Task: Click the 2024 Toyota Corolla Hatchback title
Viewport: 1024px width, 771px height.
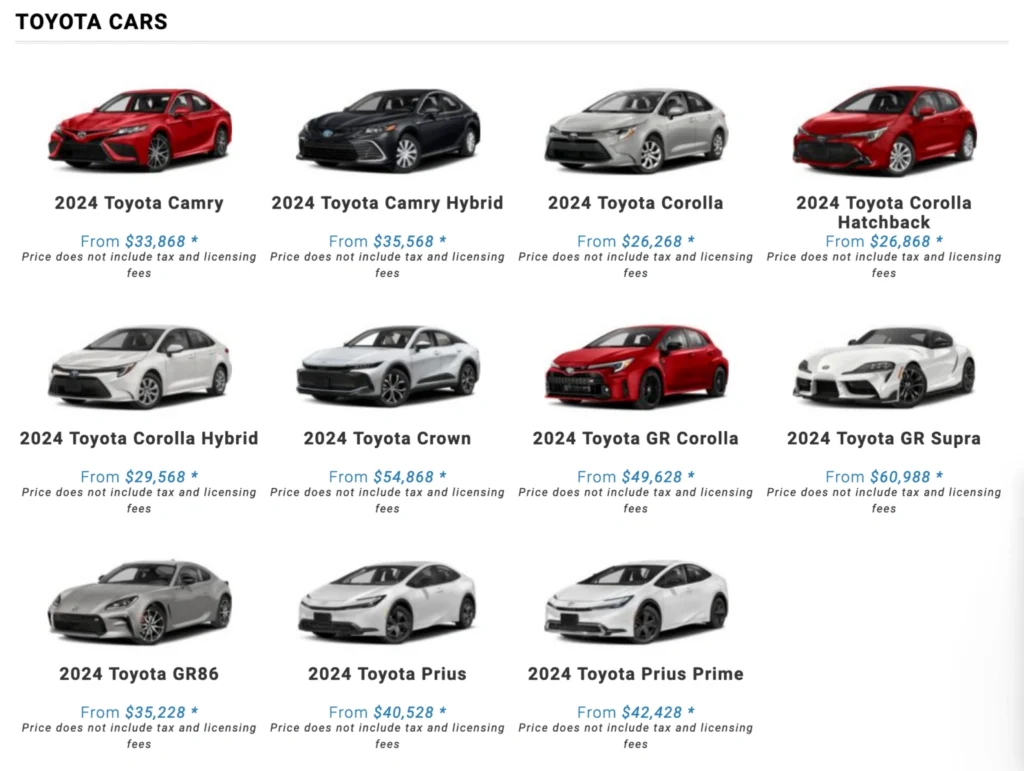Action: coord(884,212)
